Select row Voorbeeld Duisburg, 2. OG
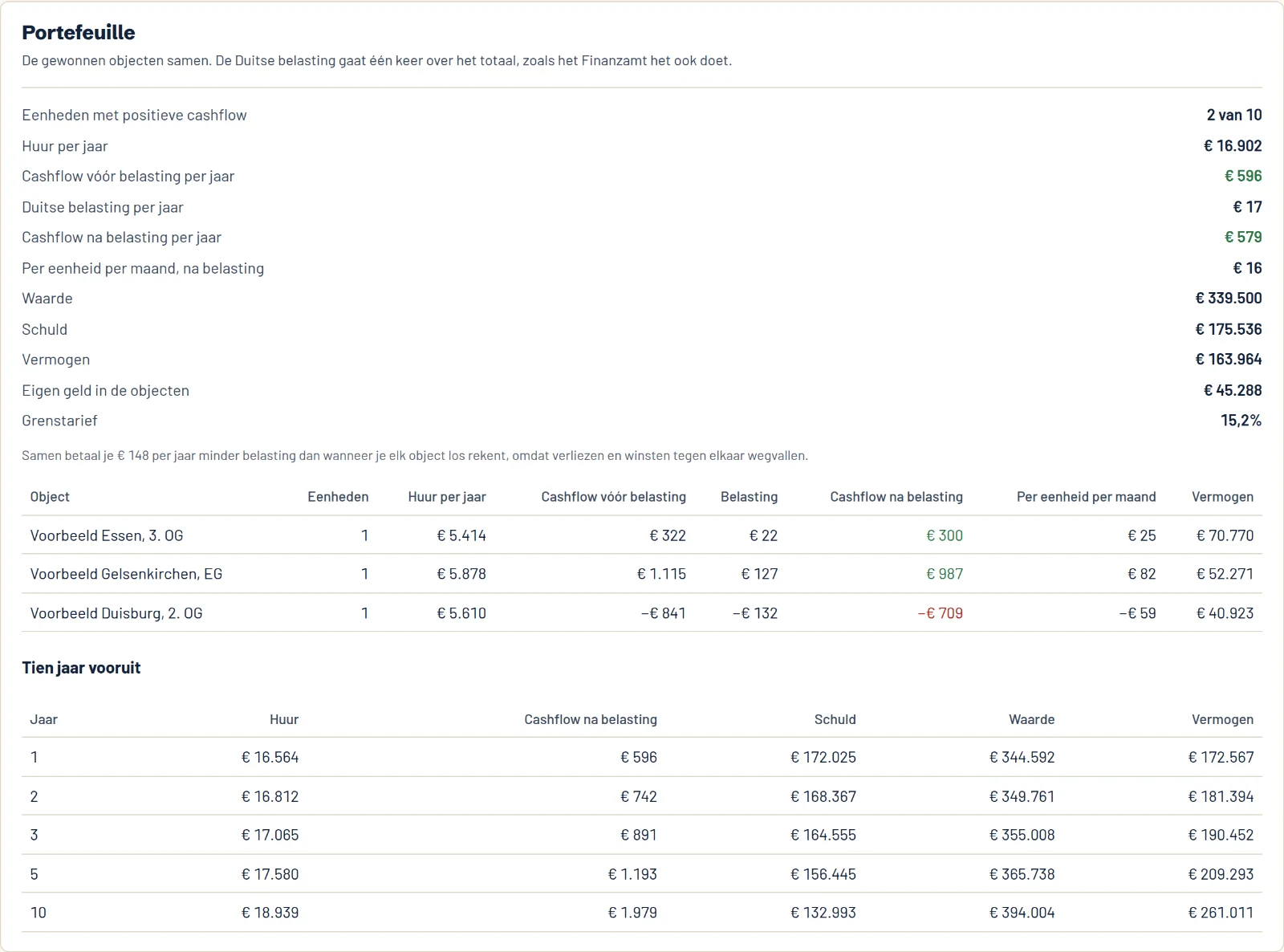 pos(642,613)
